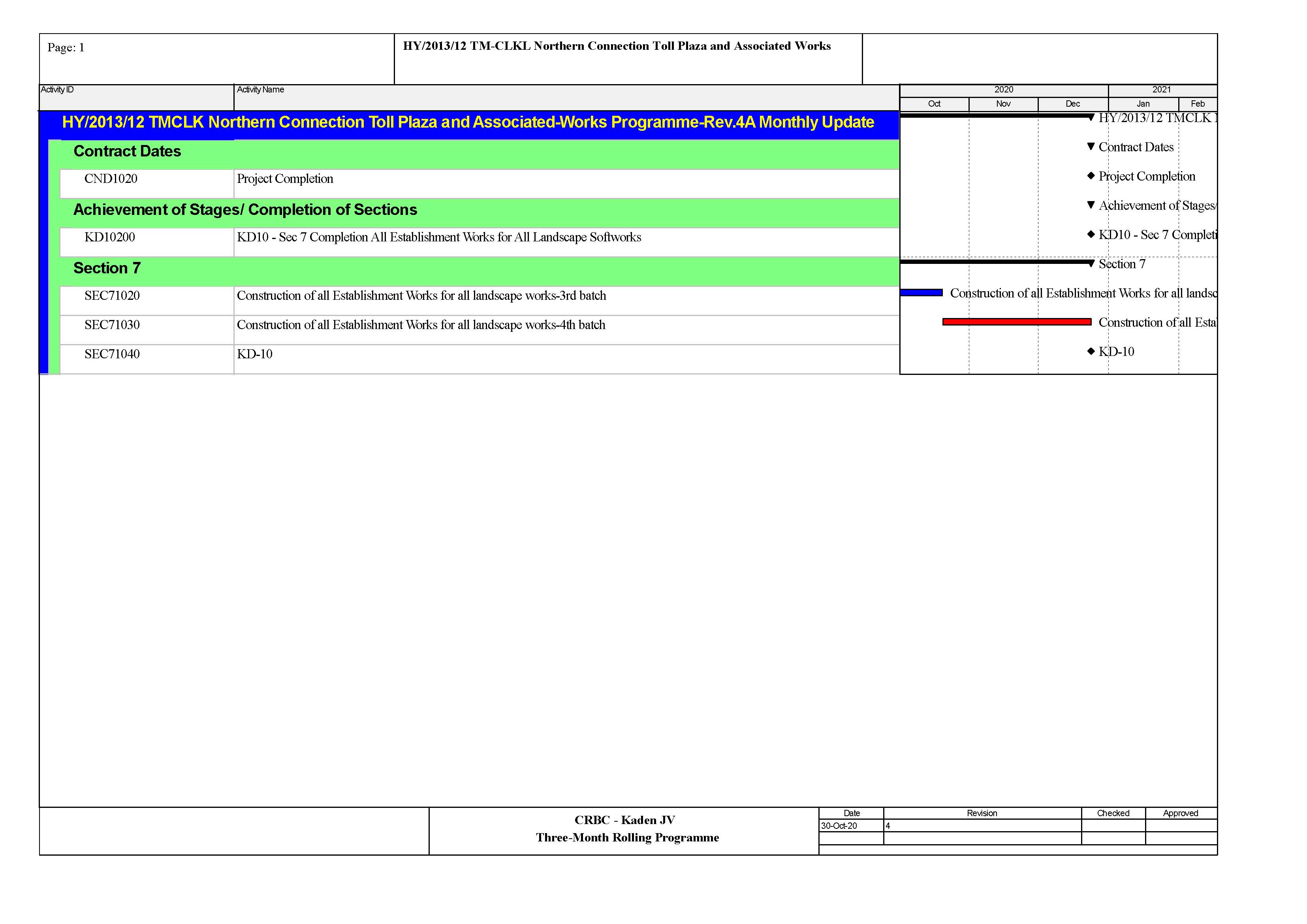This screenshot has width=1307, height=924.
Task: Click the Contract Dates summary triangle marker
Action: coord(1091,146)
